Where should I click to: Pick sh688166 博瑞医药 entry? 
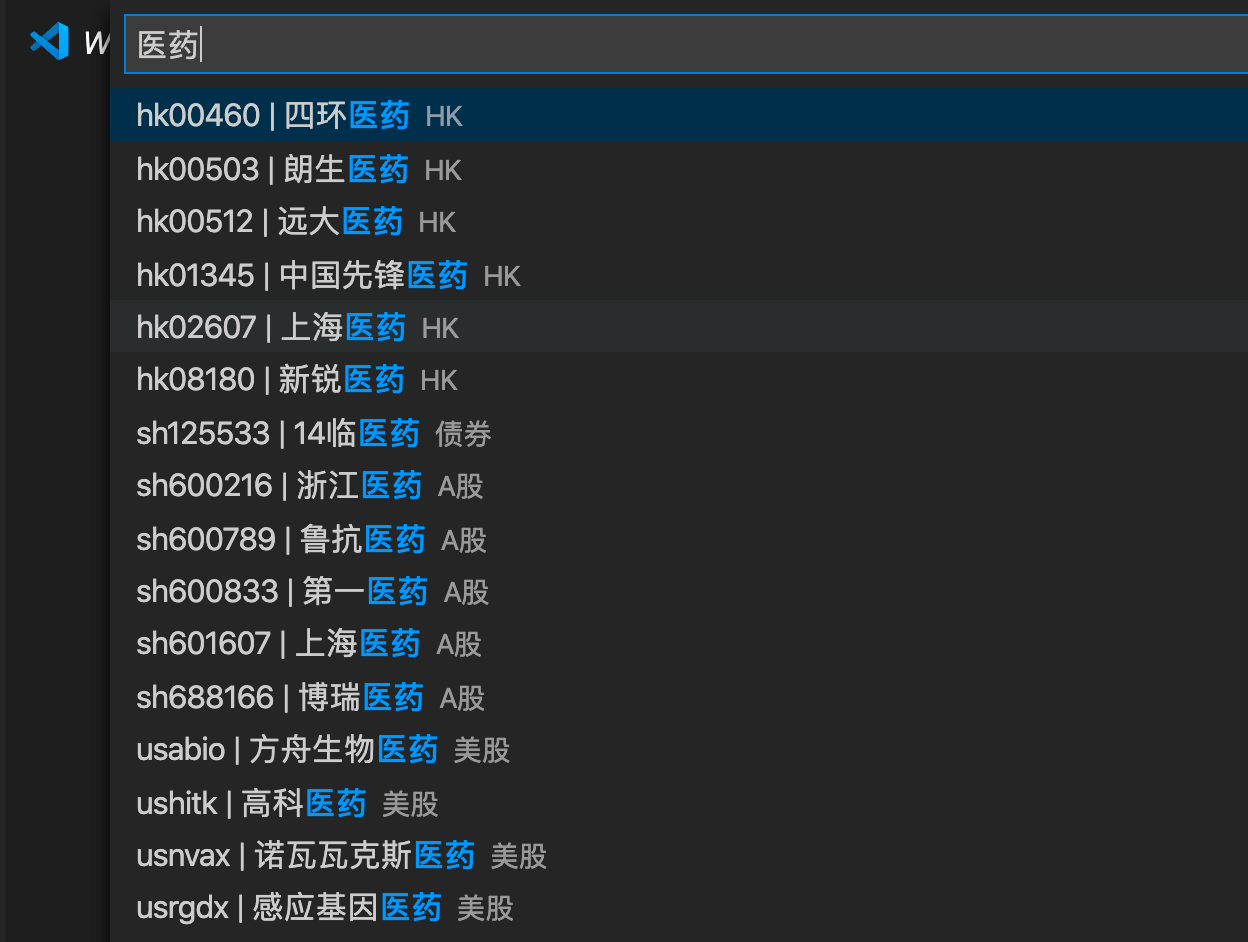pos(679,696)
